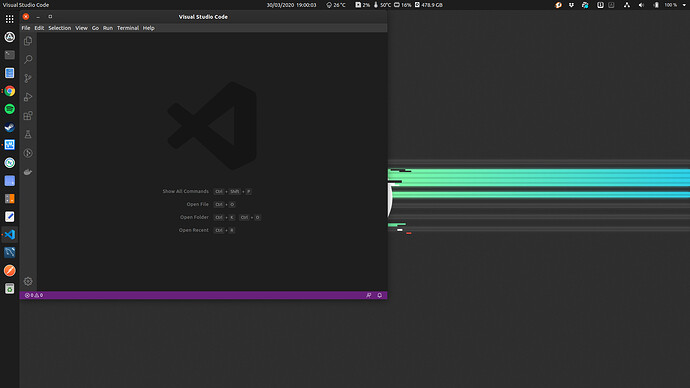690x388 pixels.
Task: Open the Test flask view
Action: [28, 134]
